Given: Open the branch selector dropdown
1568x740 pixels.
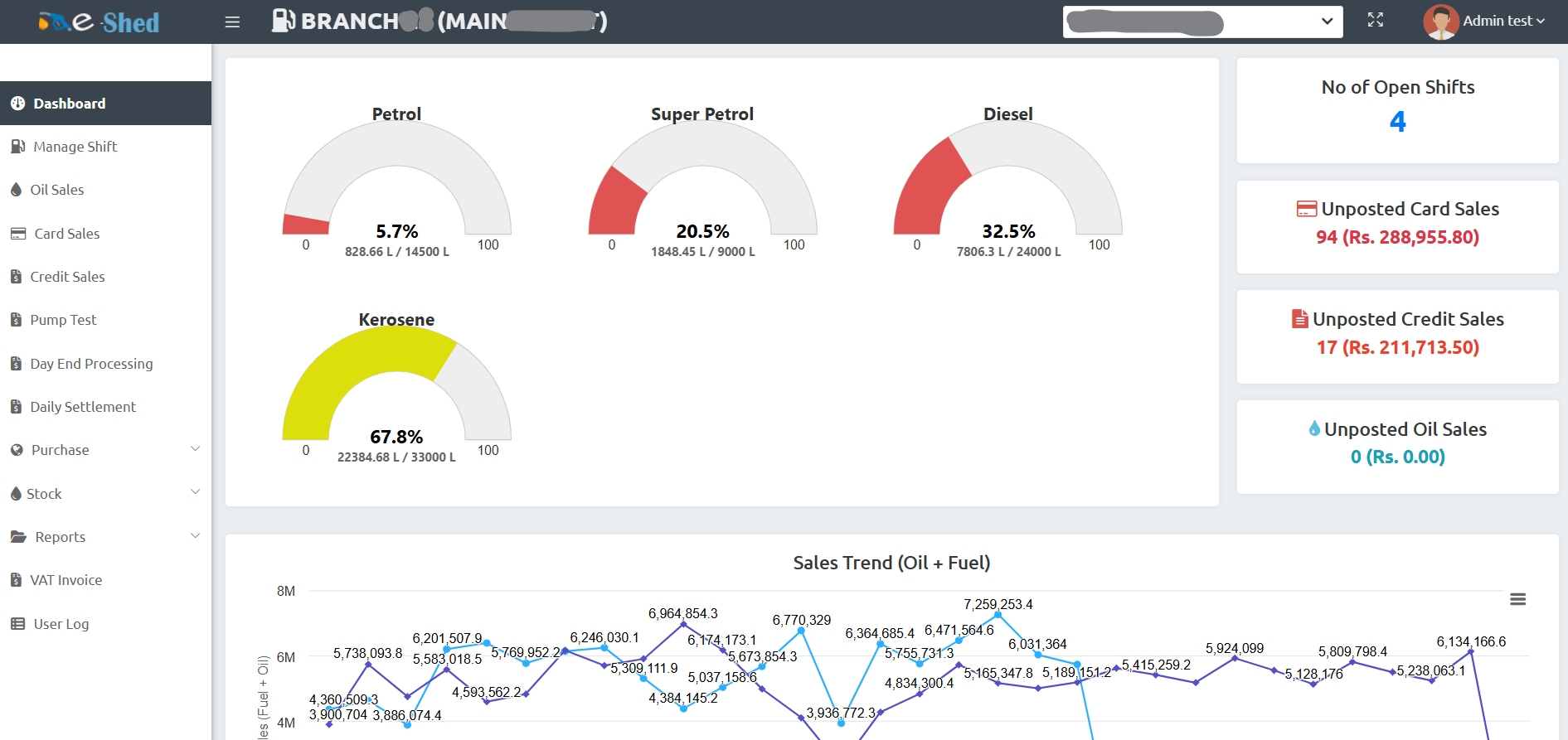Looking at the screenshot, I should (x=1202, y=22).
